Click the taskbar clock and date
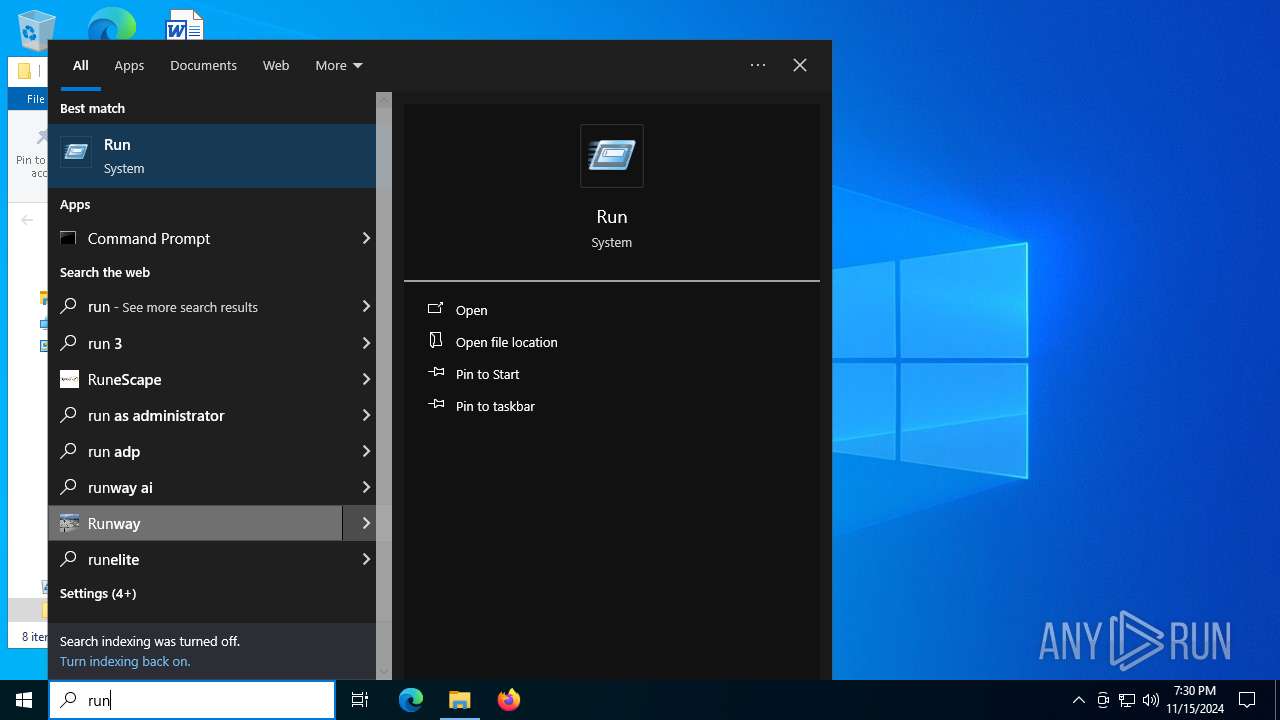 coord(1195,700)
